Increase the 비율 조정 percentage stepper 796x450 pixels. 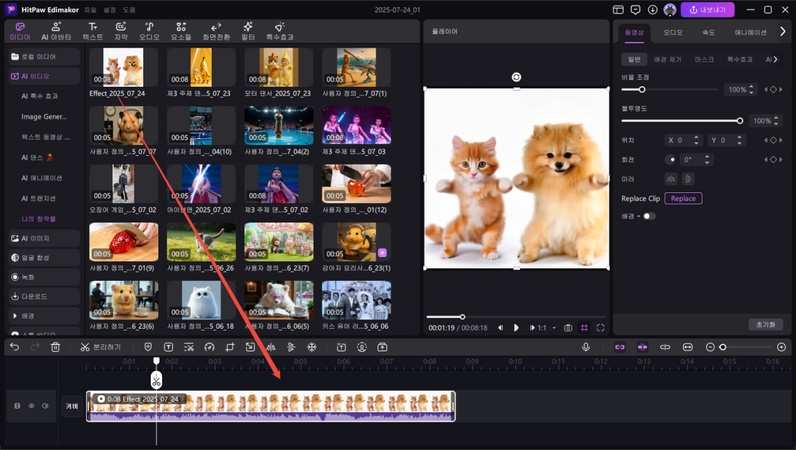tap(751, 87)
